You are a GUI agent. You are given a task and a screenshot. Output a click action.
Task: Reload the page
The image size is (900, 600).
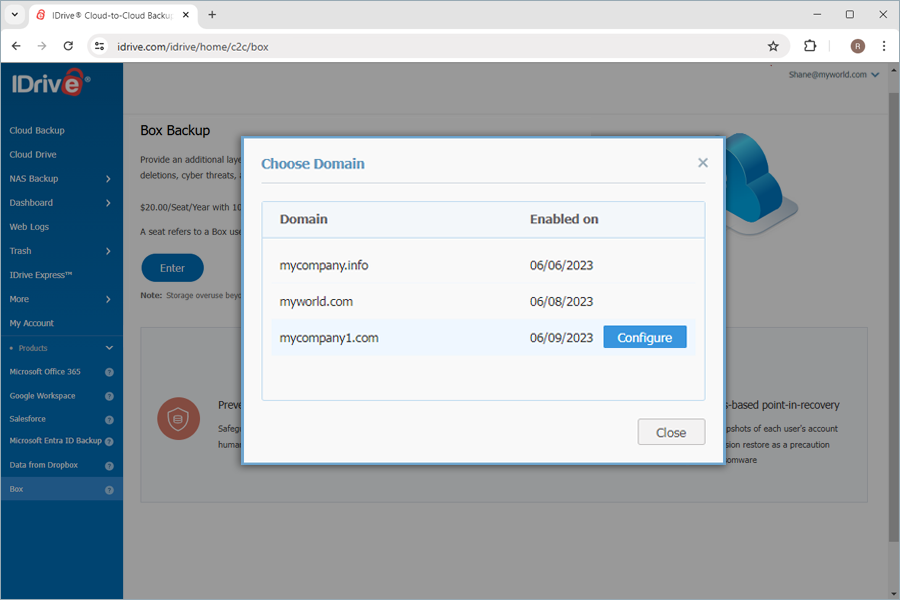point(68,46)
